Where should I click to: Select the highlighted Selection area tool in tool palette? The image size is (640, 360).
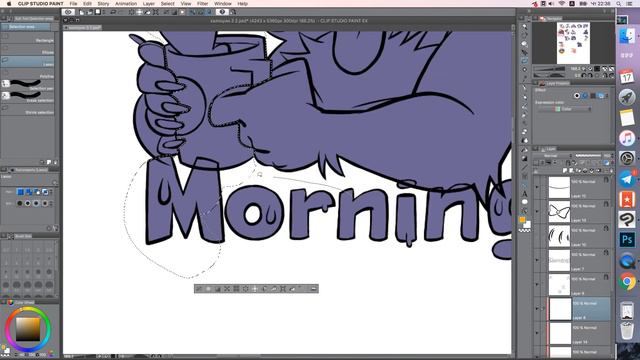point(524,61)
